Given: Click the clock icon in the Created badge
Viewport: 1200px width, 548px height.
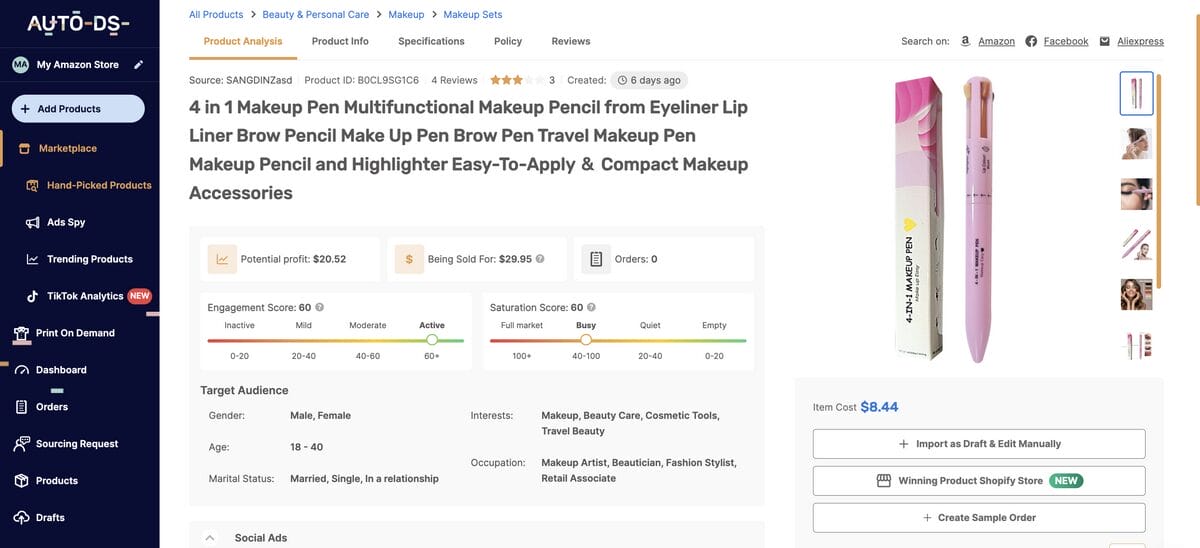Looking at the screenshot, I should point(622,80).
